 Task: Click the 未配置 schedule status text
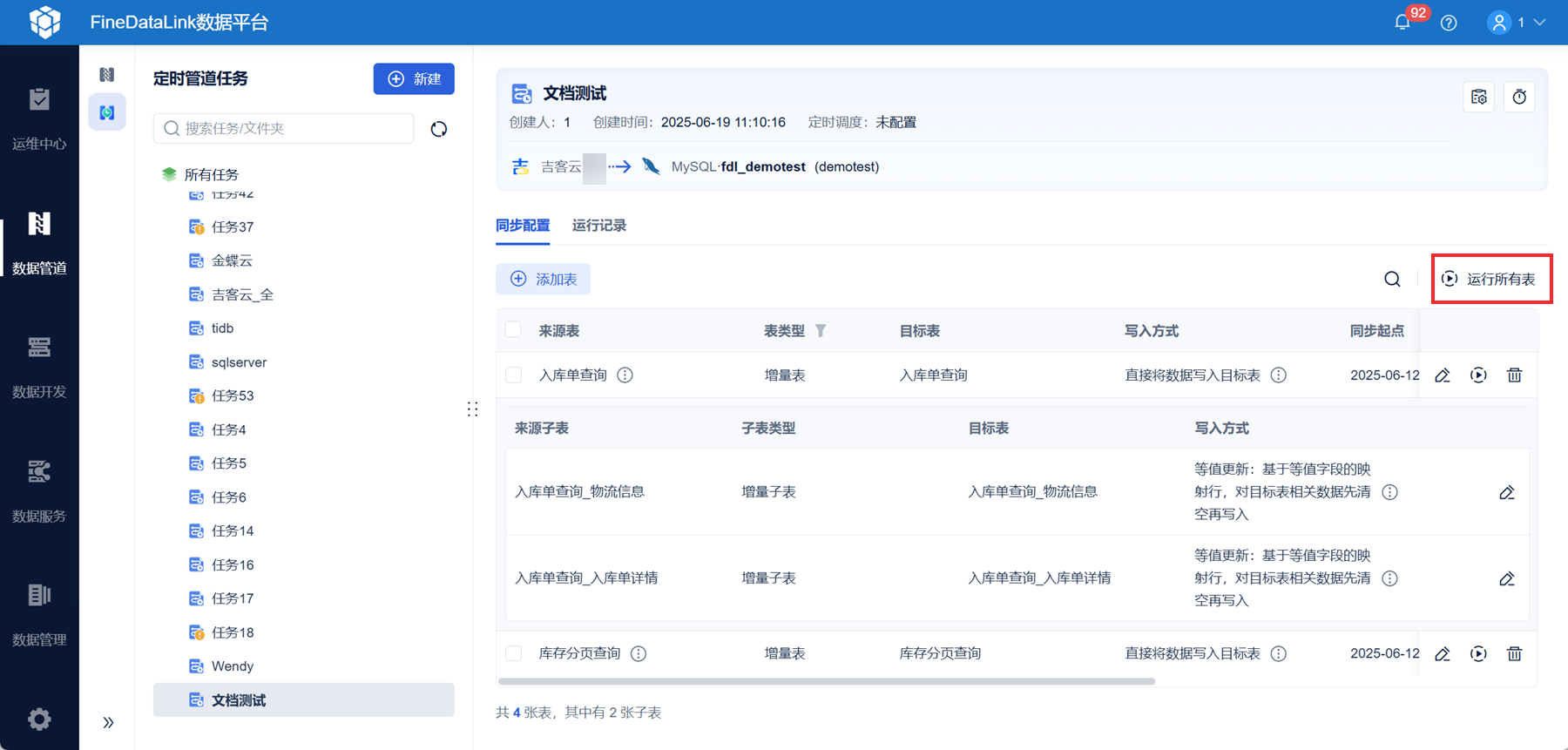tap(896, 122)
